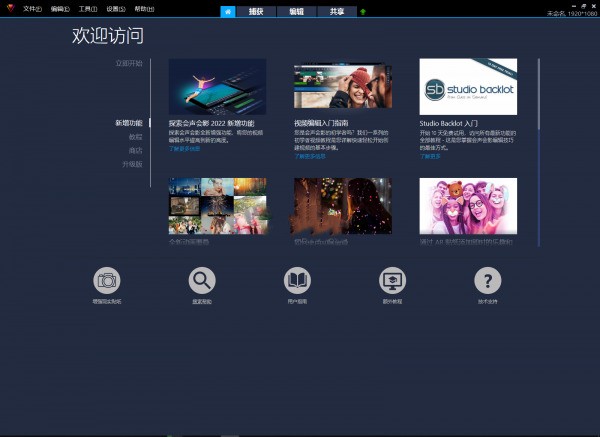Click the monitor with graduation cap icon
This screenshot has width=600, height=437.
(393, 281)
